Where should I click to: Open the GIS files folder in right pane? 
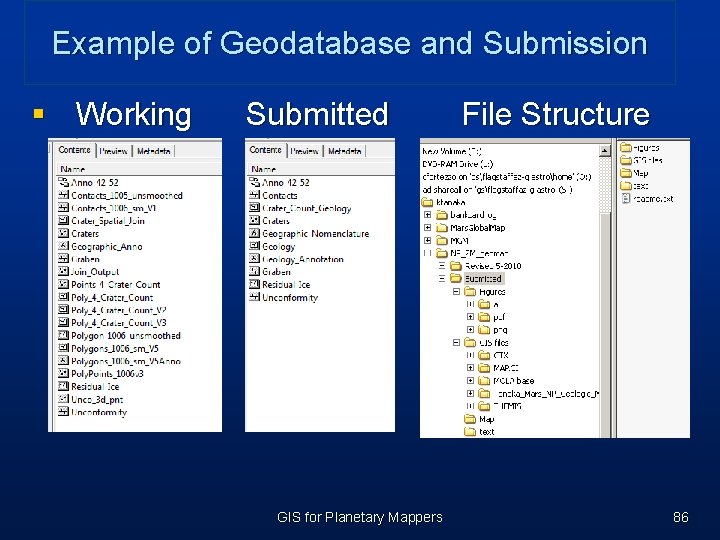coord(641,160)
